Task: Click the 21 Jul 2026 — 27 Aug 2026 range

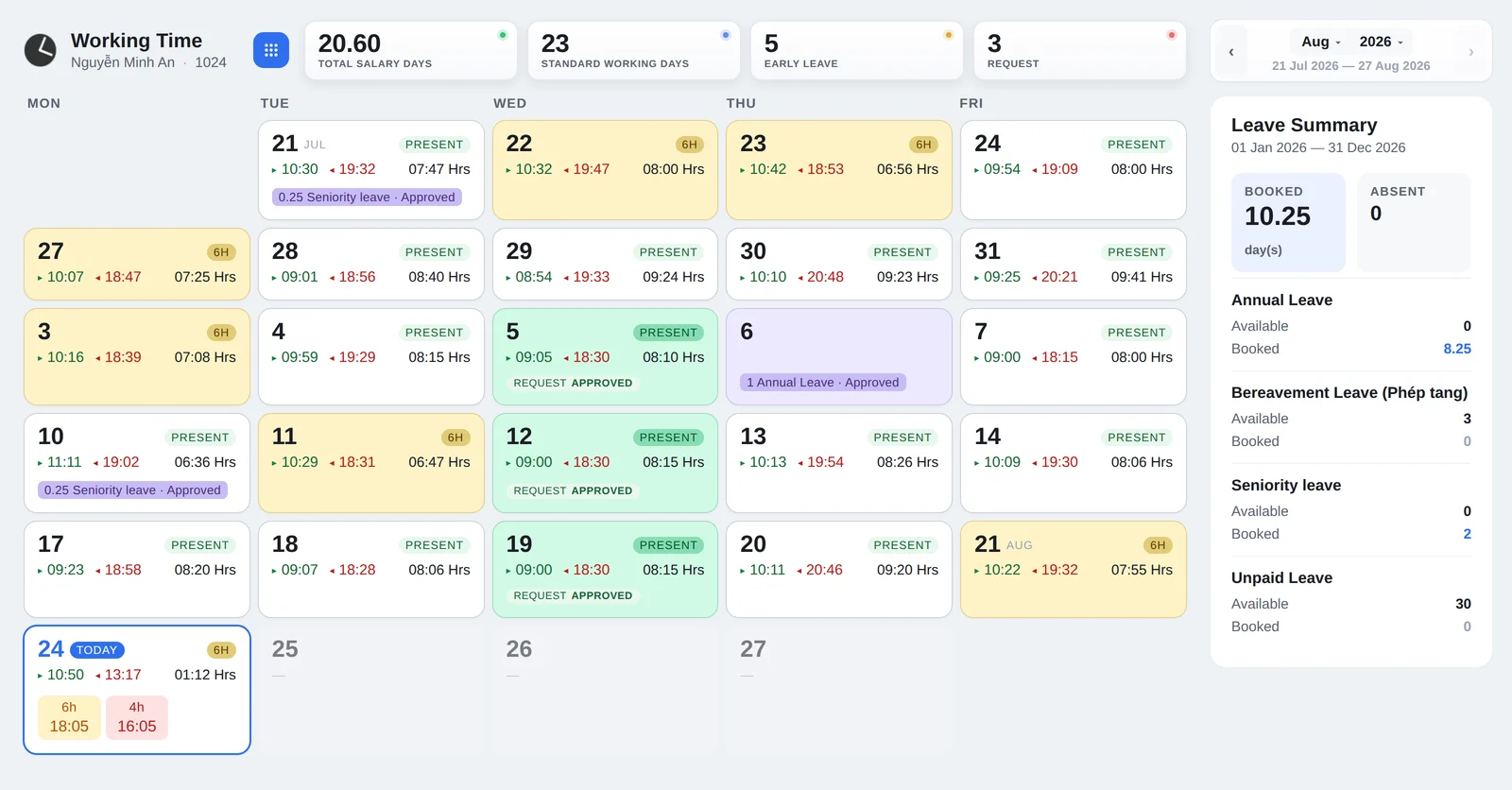Action: tap(1350, 66)
